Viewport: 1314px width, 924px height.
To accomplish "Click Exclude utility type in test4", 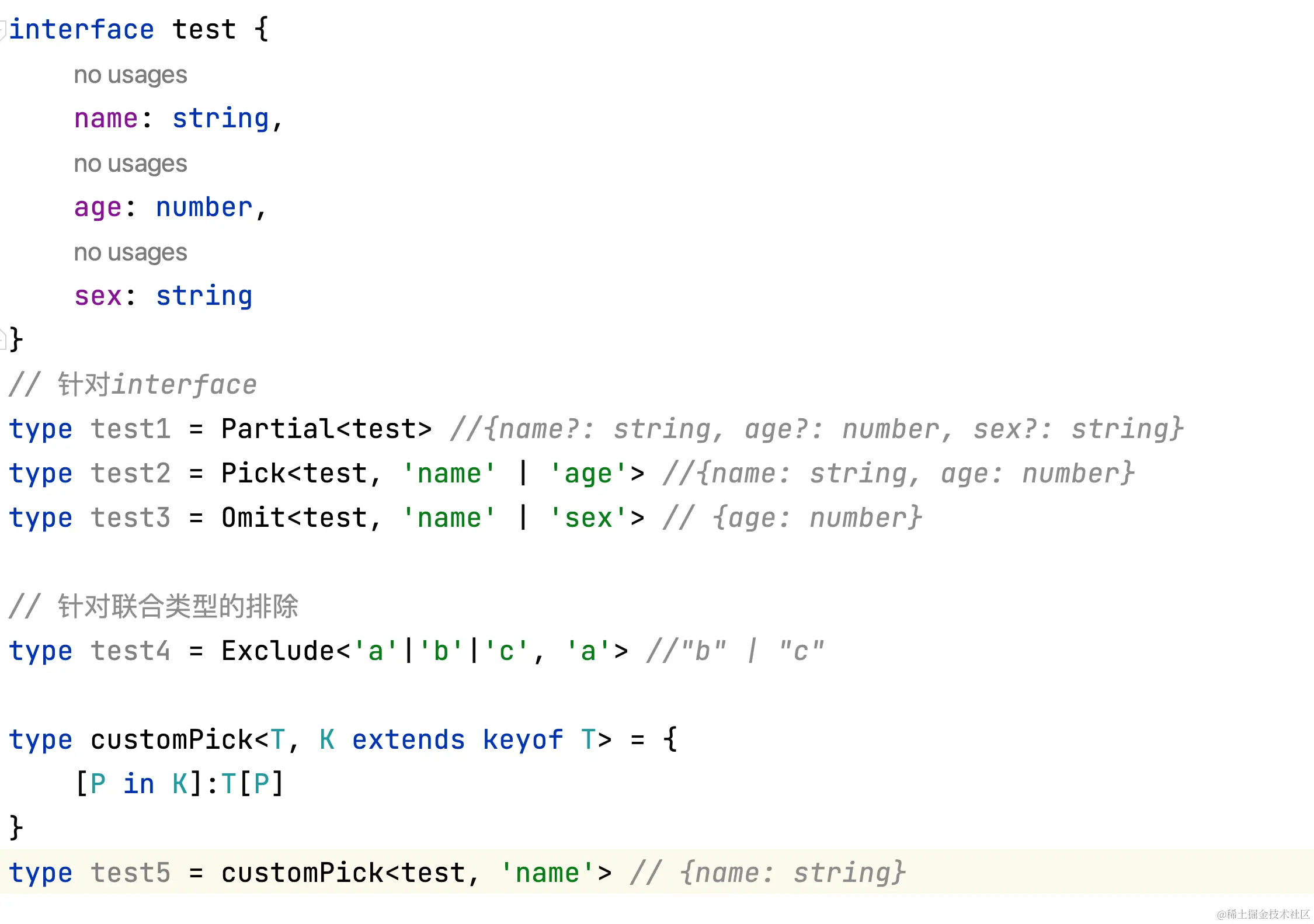I will pos(278,651).
